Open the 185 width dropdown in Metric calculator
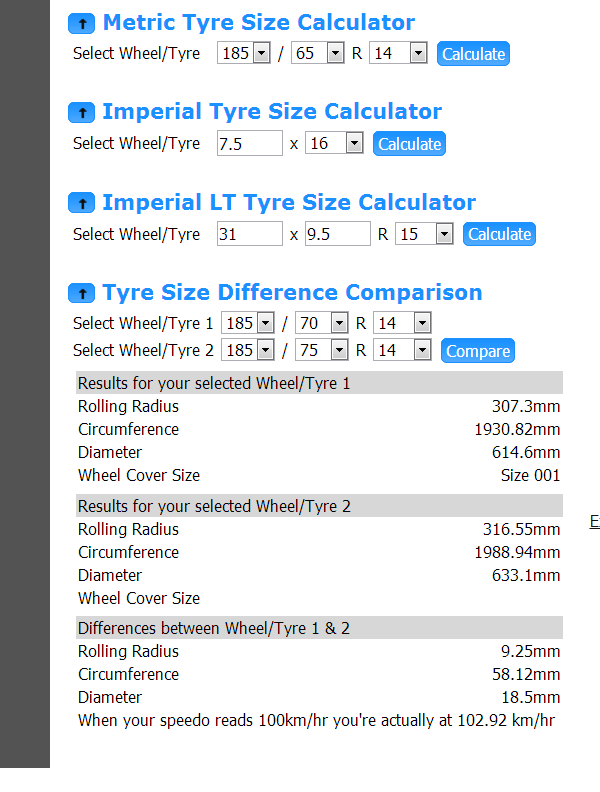600x792 pixels. tap(244, 53)
